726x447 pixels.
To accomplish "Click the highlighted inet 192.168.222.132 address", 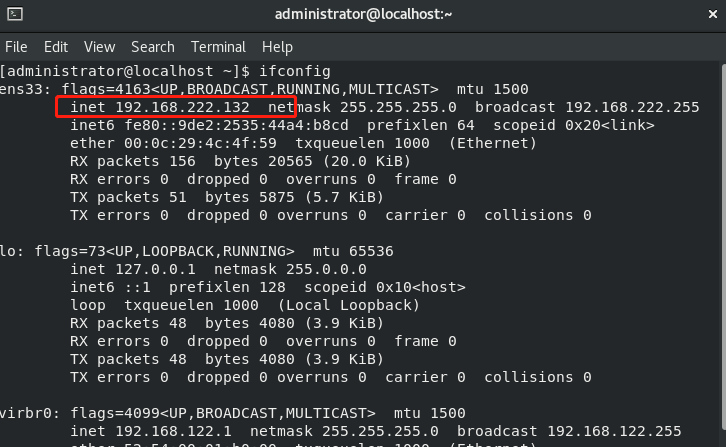I will (x=160, y=107).
